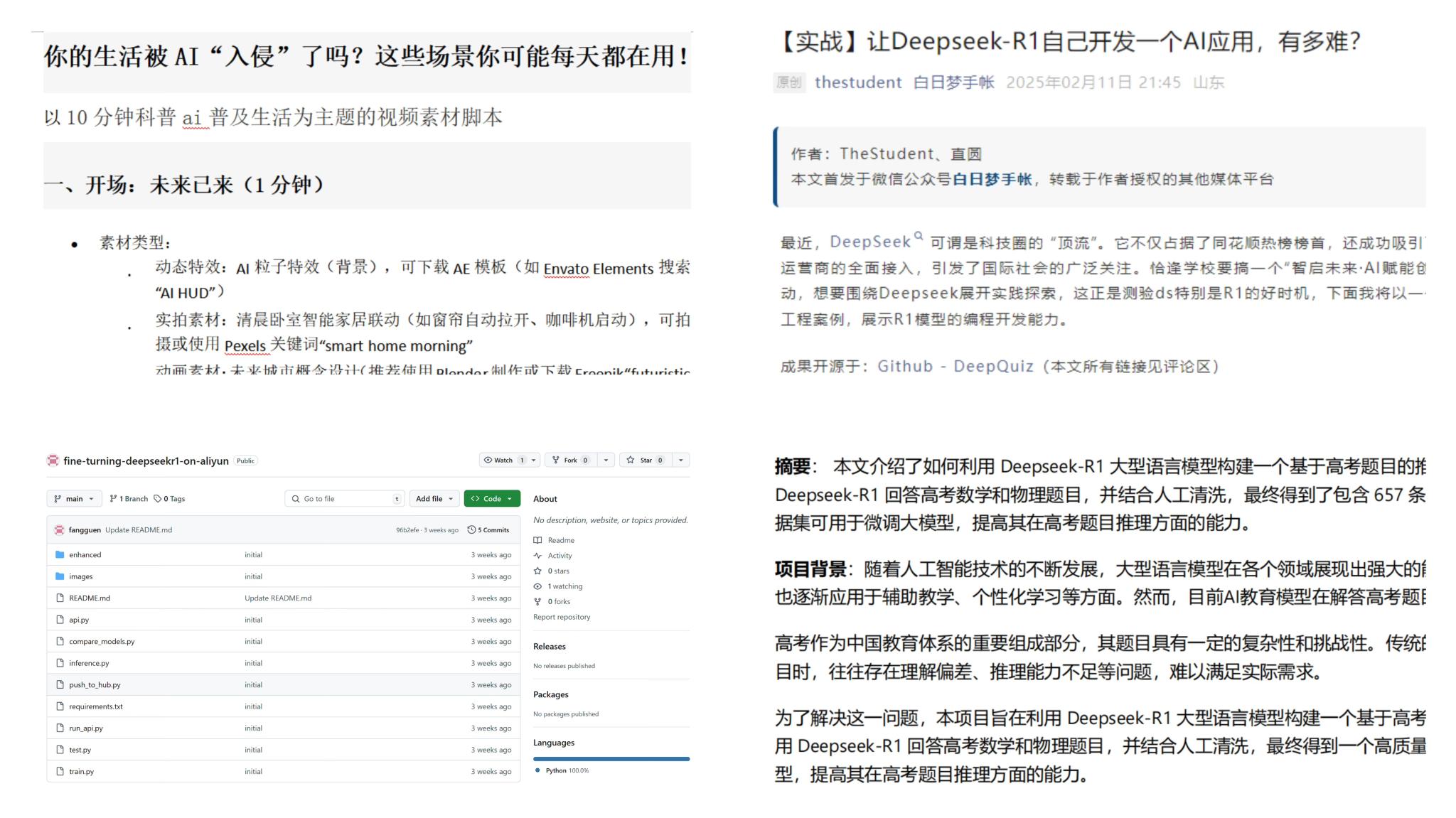Screen dimensions: 1456x818
Task: View the 0 Tags link
Action: (169, 499)
